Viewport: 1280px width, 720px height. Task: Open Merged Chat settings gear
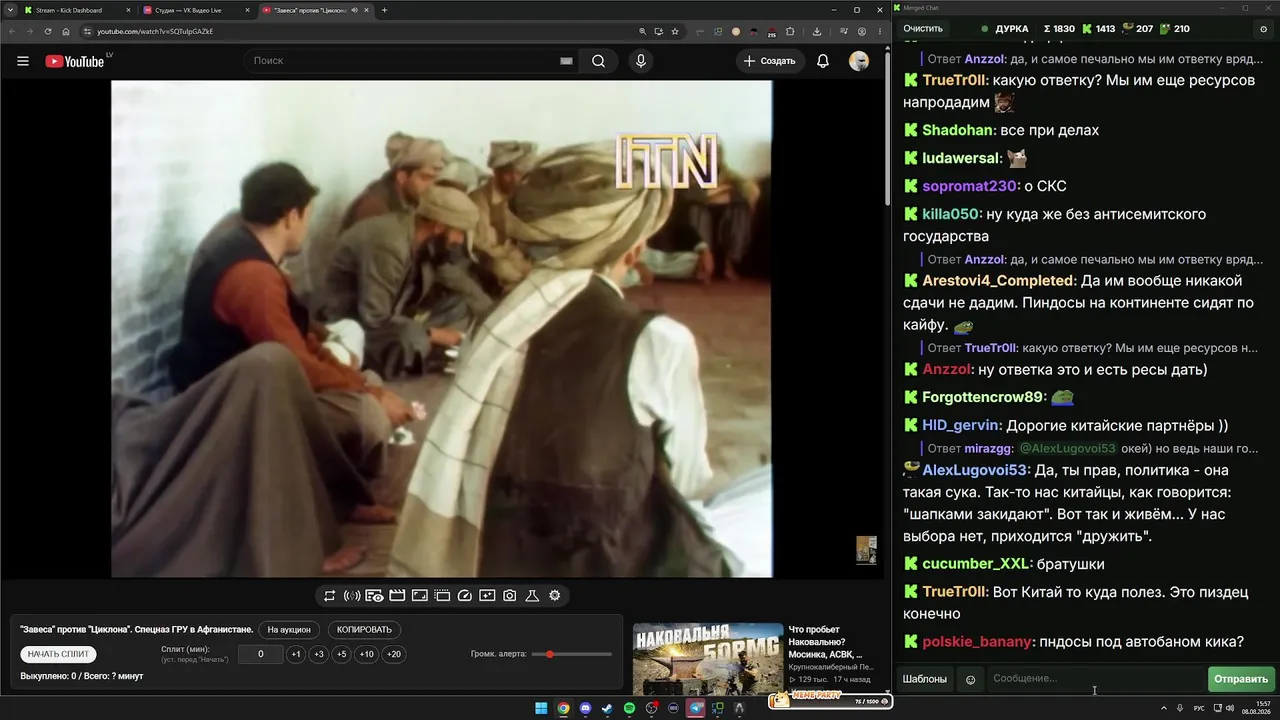[1264, 29]
